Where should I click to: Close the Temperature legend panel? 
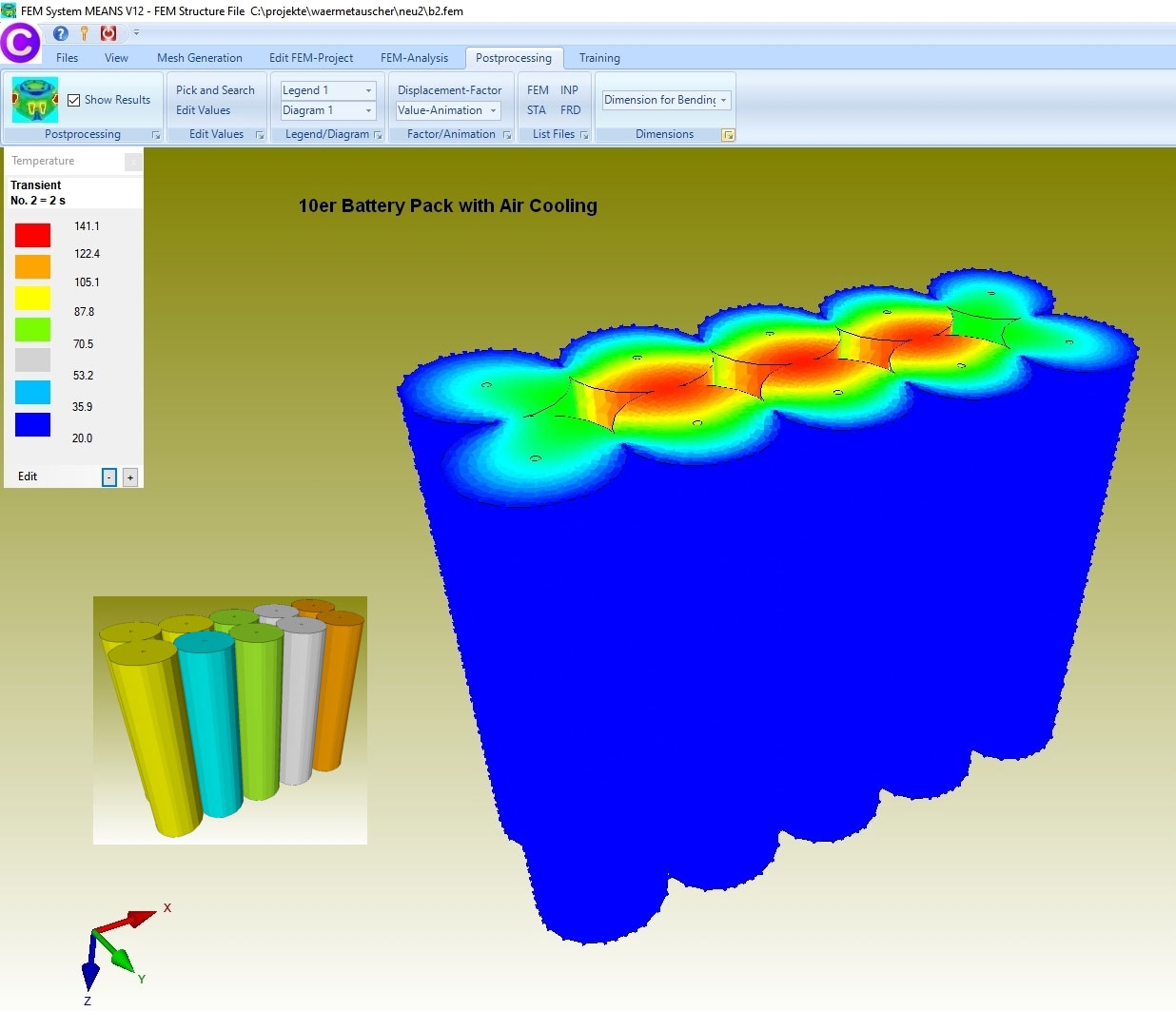[133, 162]
